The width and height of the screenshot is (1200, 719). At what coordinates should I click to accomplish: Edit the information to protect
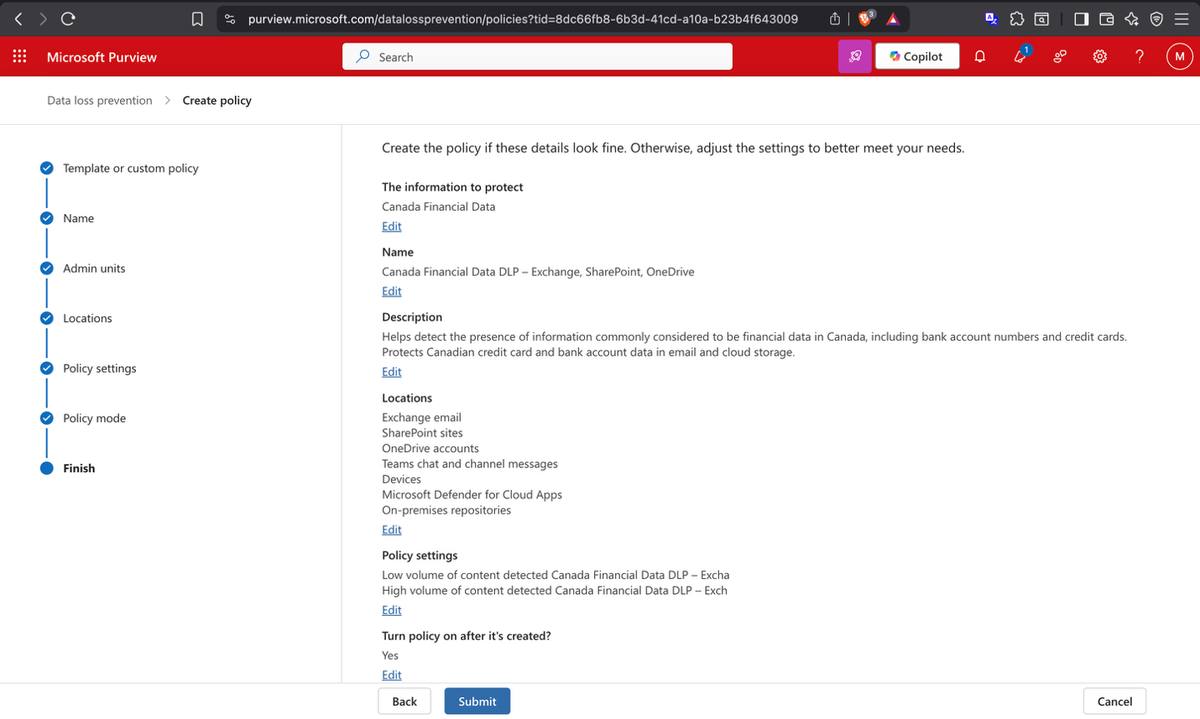pos(391,226)
